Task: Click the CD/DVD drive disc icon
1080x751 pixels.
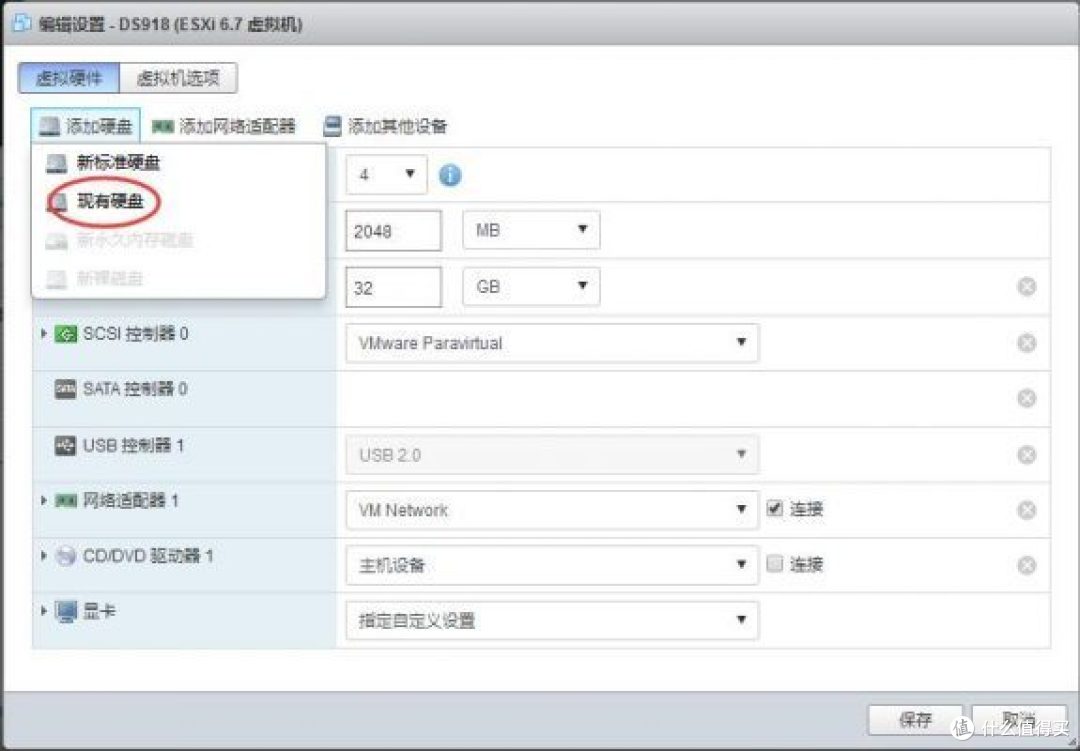Action: (65, 556)
